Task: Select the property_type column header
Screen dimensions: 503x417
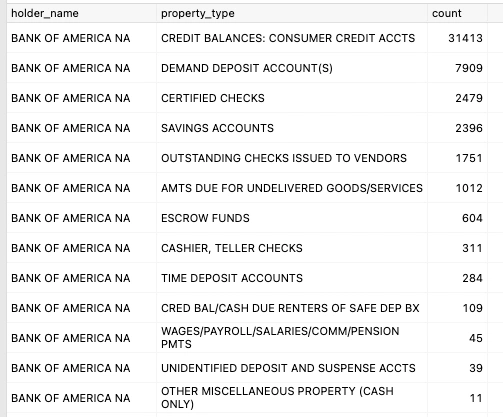Action: [292, 13]
